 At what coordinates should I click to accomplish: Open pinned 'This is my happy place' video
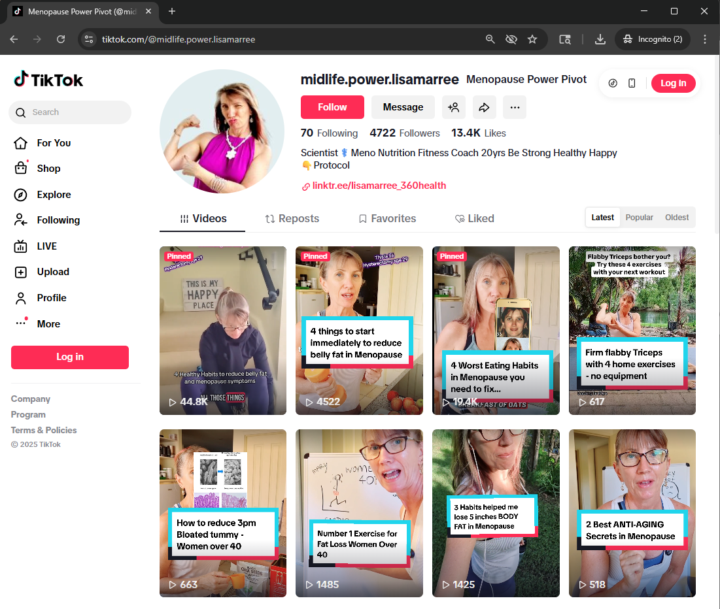(223, 330)
